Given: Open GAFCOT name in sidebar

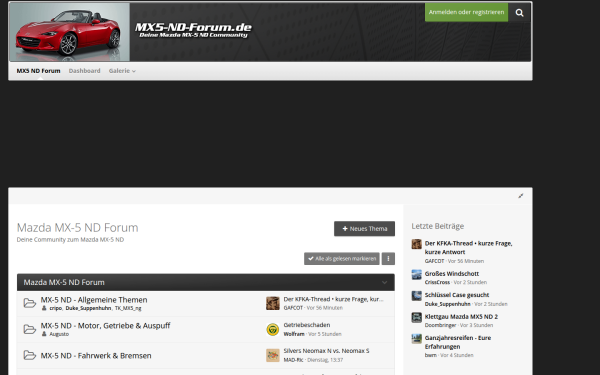Looking at the screenshot, I should click(434, 261).
